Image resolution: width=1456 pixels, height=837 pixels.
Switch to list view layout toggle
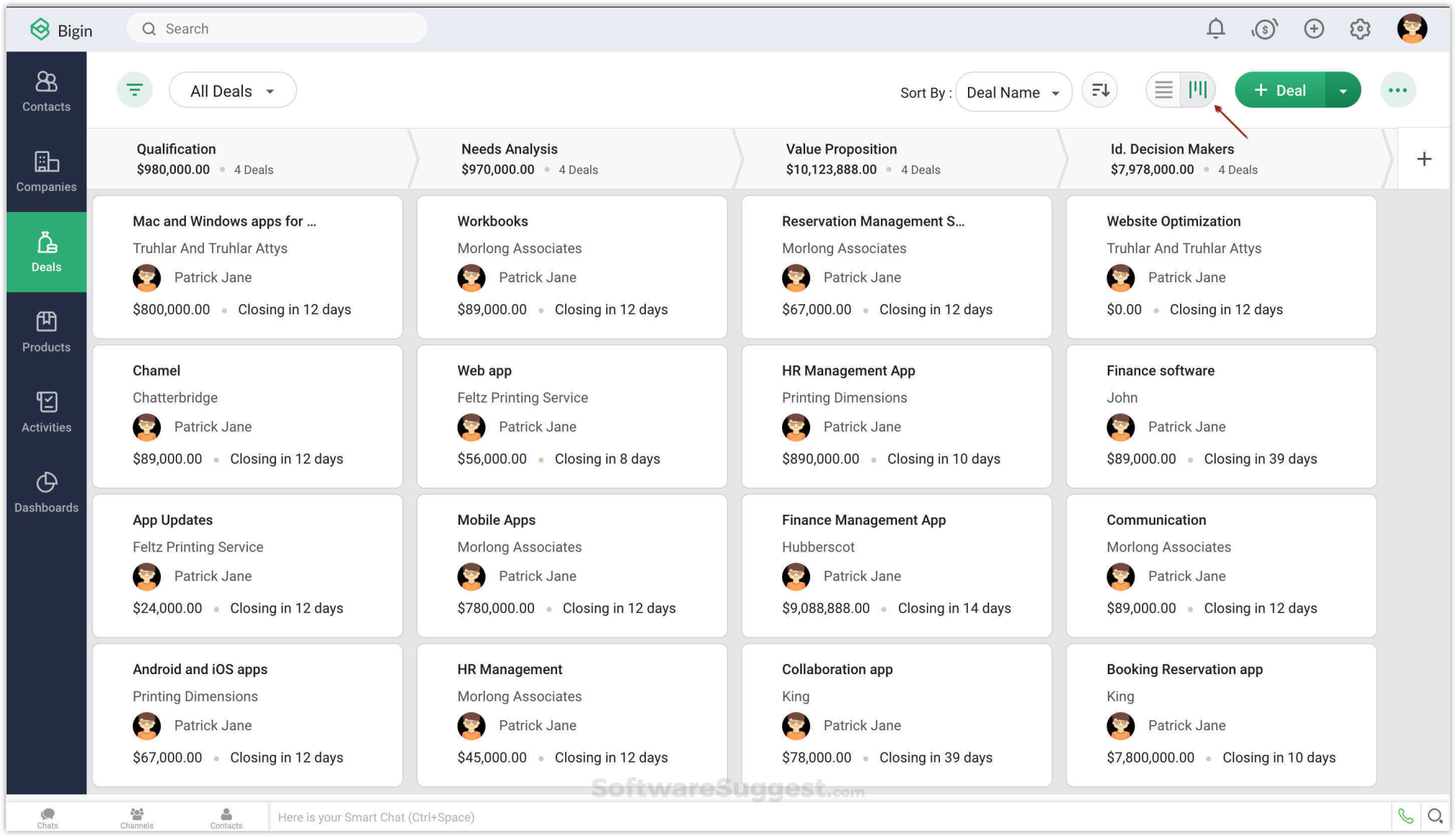pos(1164,90)
